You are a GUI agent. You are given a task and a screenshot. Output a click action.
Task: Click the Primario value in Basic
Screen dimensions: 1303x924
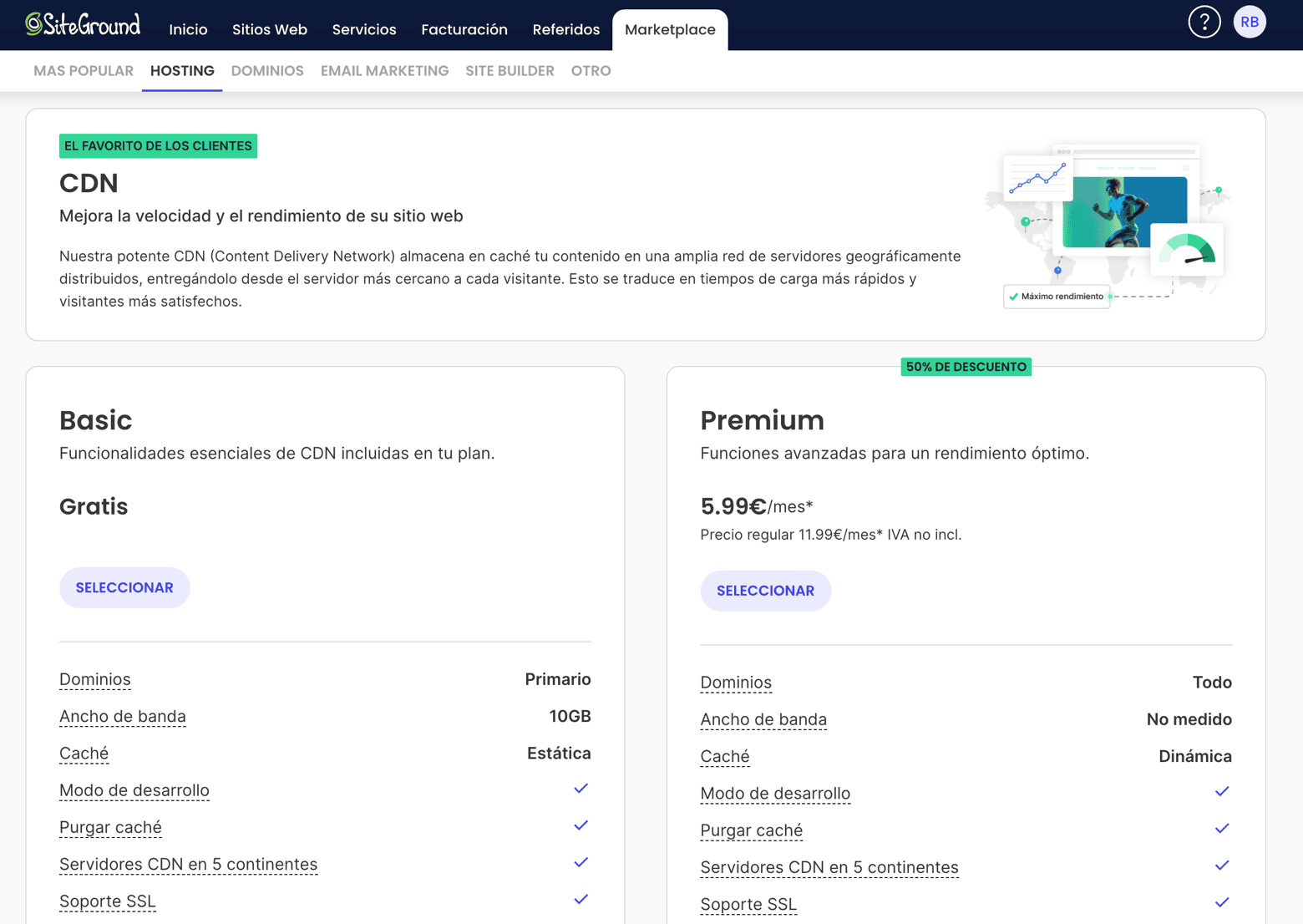(x=558, y=679)
